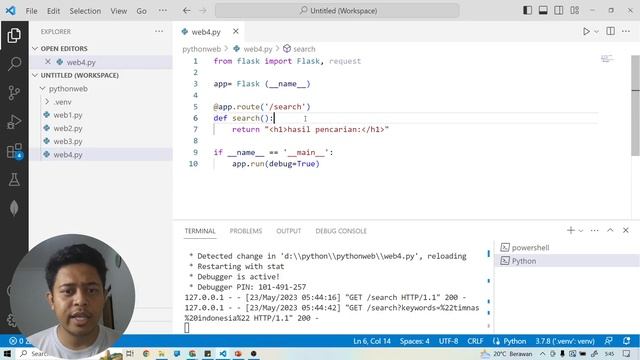The height and width of the screenshot is (360, 640).
Task: Click pythonweb in the breadcrumb
Action: pos(201,49)
